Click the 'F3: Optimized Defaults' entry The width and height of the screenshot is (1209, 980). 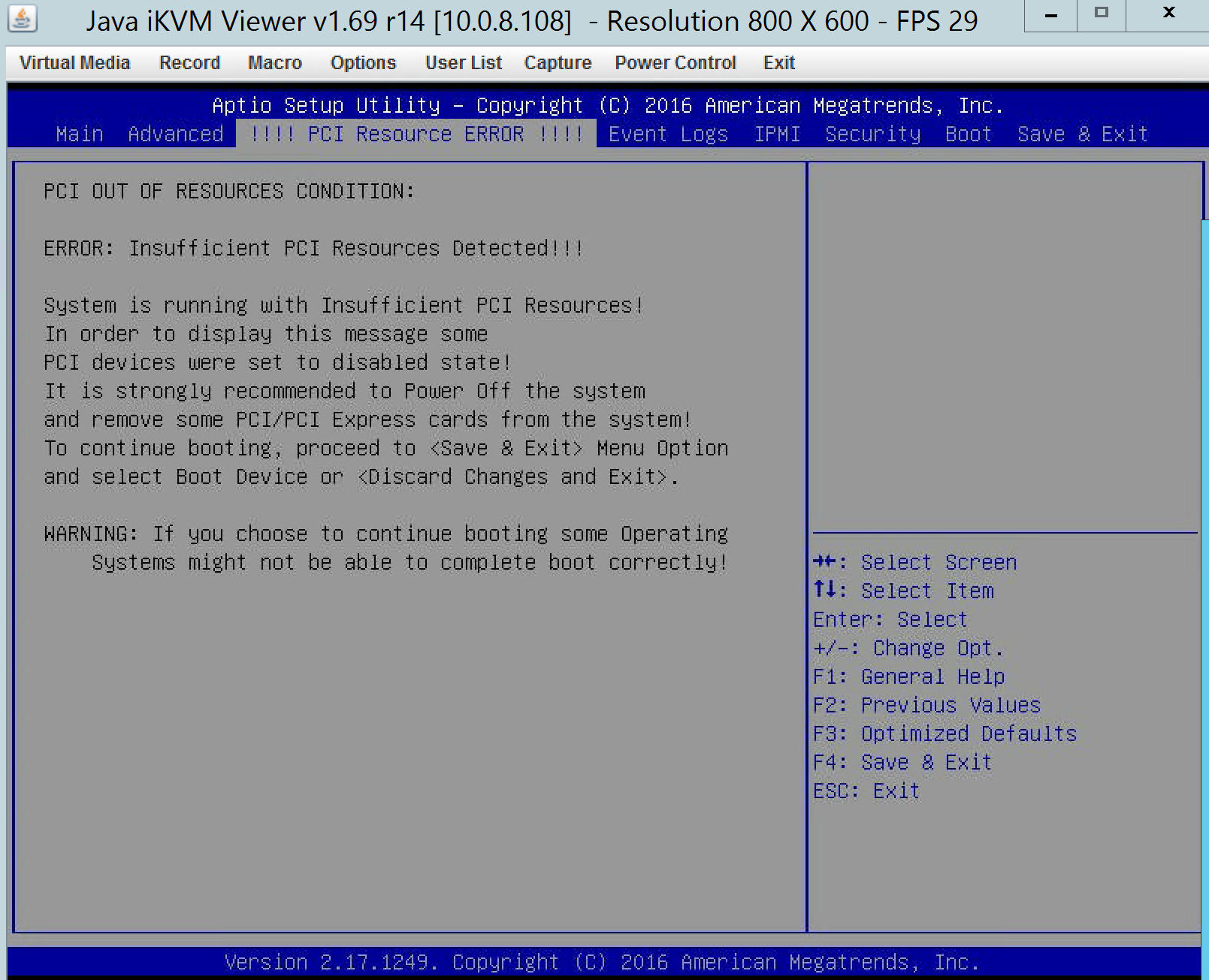(945, 733)
